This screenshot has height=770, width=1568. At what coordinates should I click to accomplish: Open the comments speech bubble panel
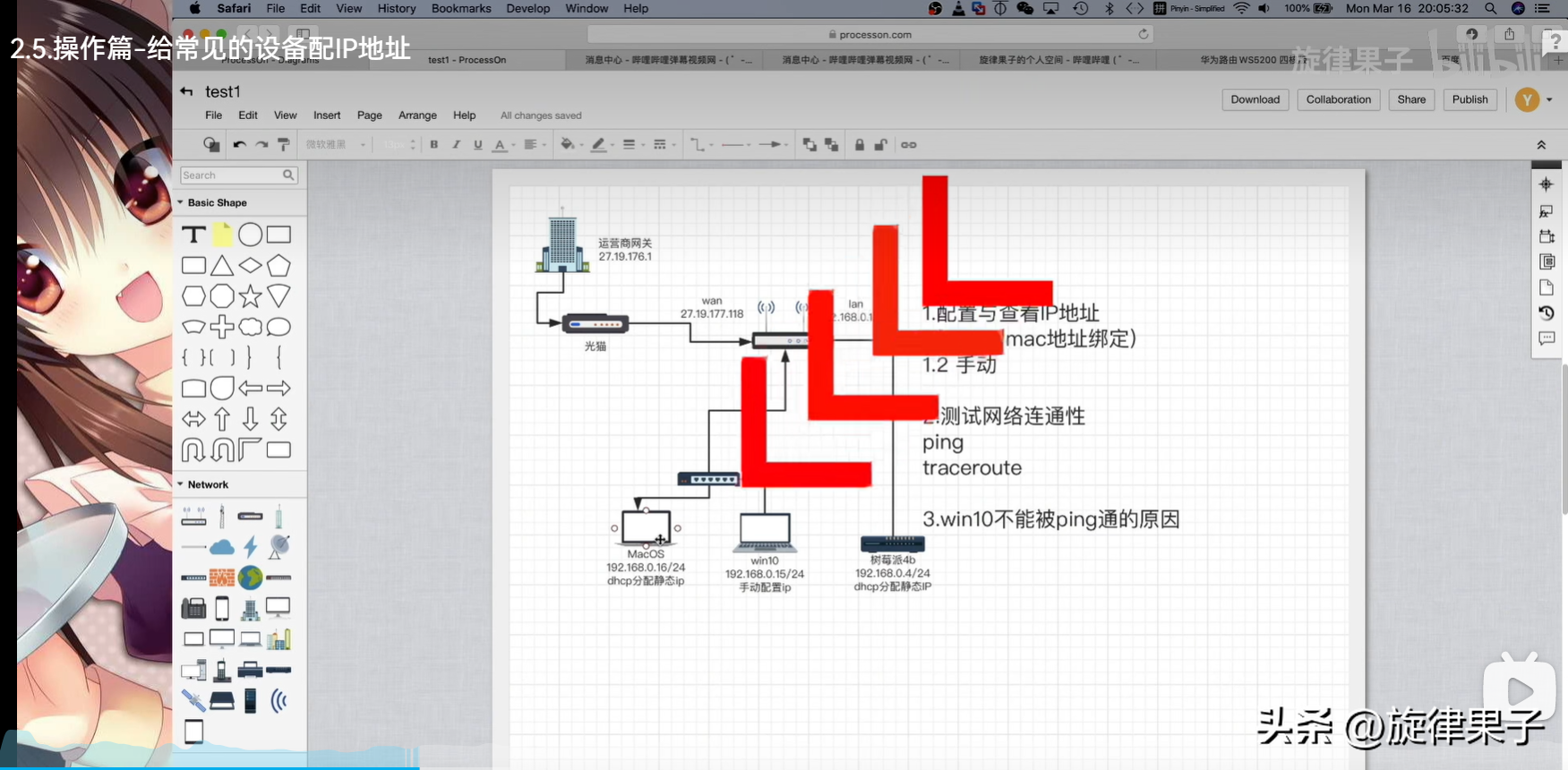coord(1546,338)
